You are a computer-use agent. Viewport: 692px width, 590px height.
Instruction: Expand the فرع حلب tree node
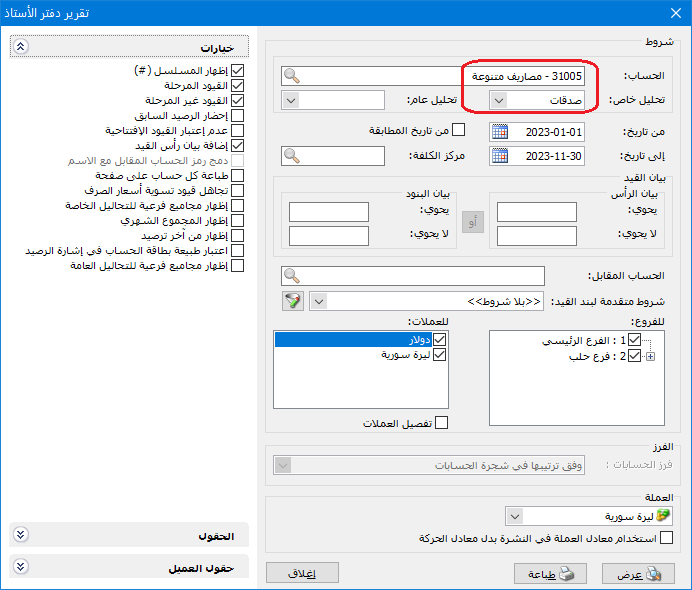point(651,356)
